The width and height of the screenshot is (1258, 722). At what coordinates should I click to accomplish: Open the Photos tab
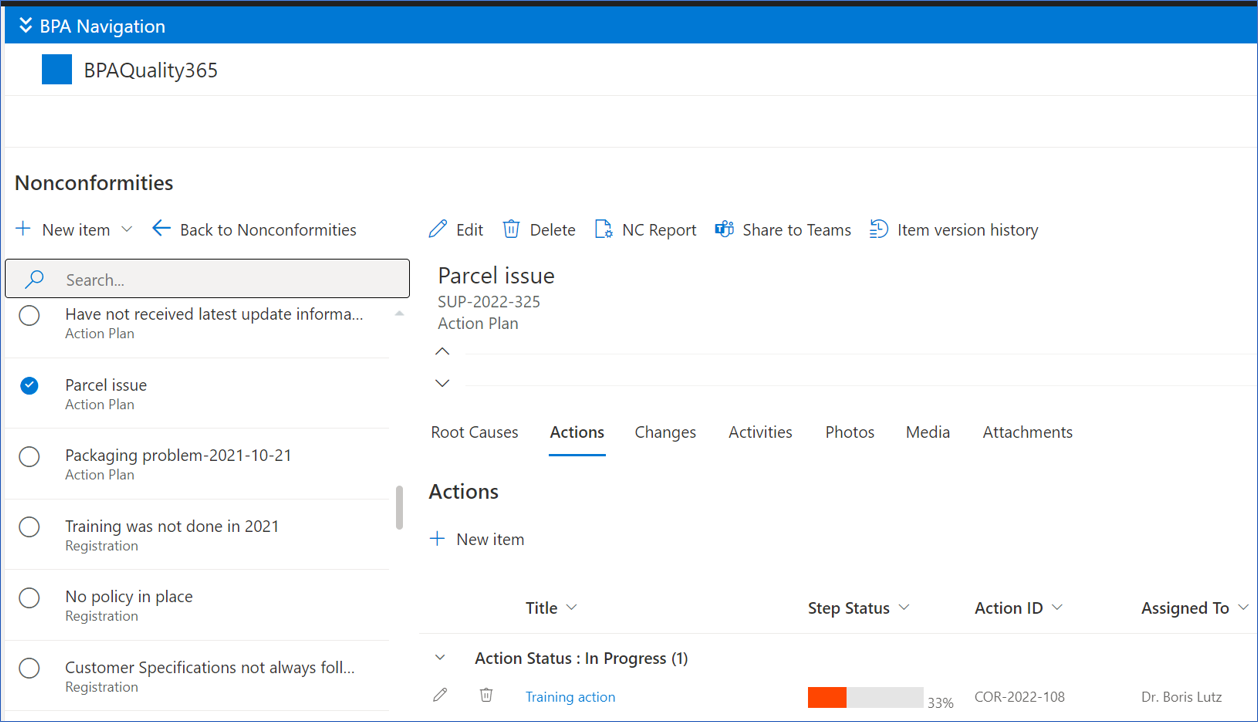point(850,432)
